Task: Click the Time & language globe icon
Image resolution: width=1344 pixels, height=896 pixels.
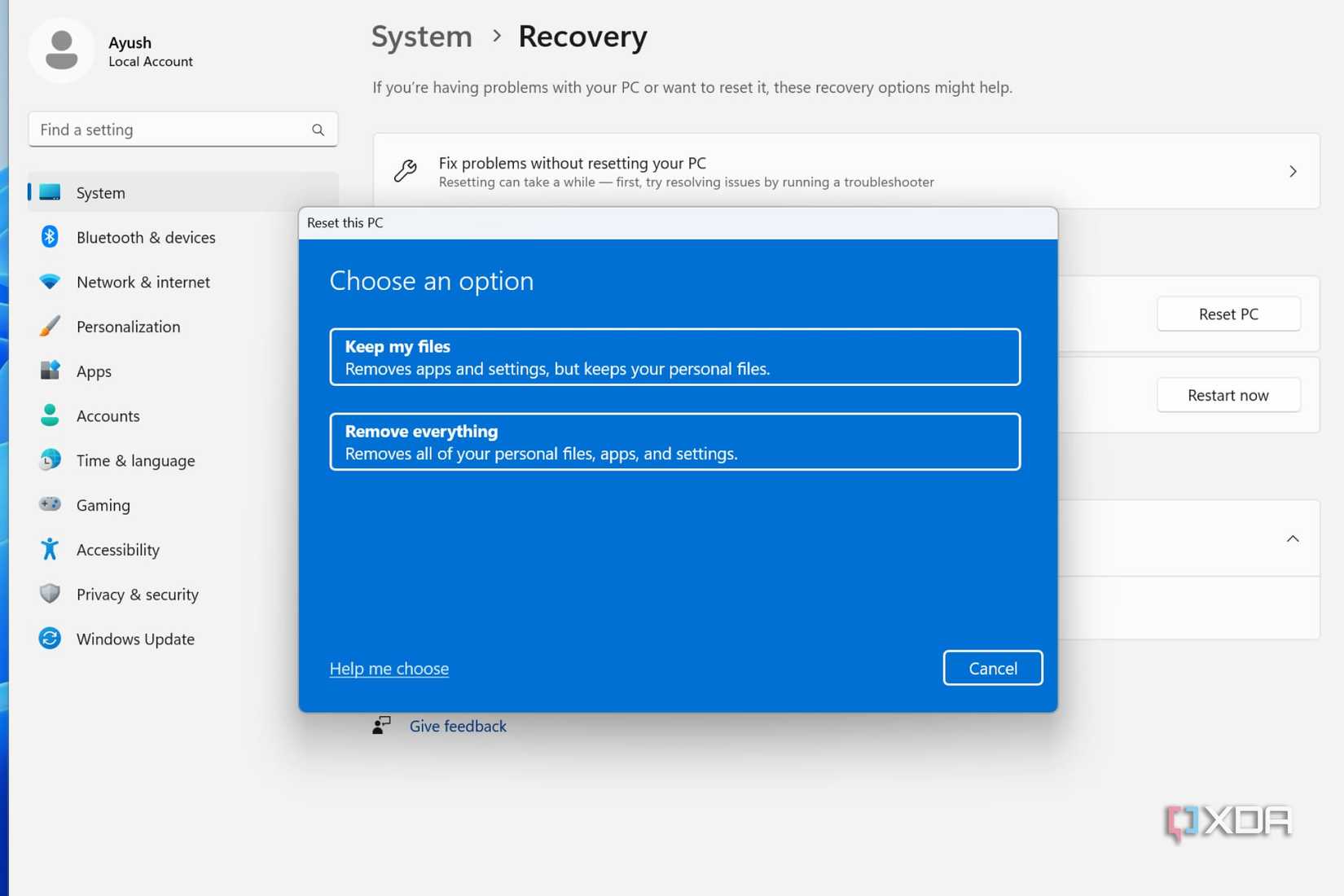Action: point(50,459)
